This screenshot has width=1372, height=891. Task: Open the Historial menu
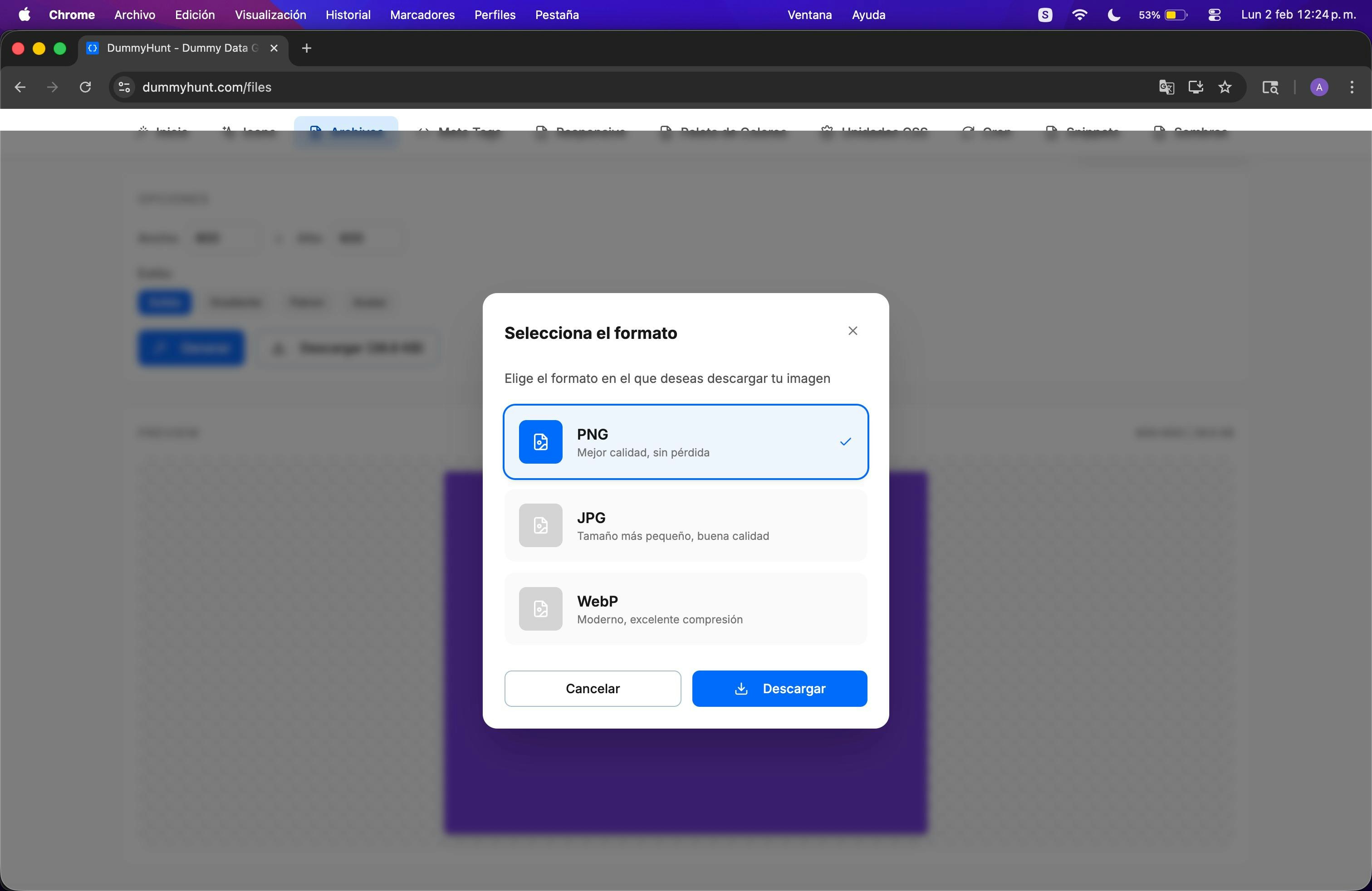click(x=348, y=15)
